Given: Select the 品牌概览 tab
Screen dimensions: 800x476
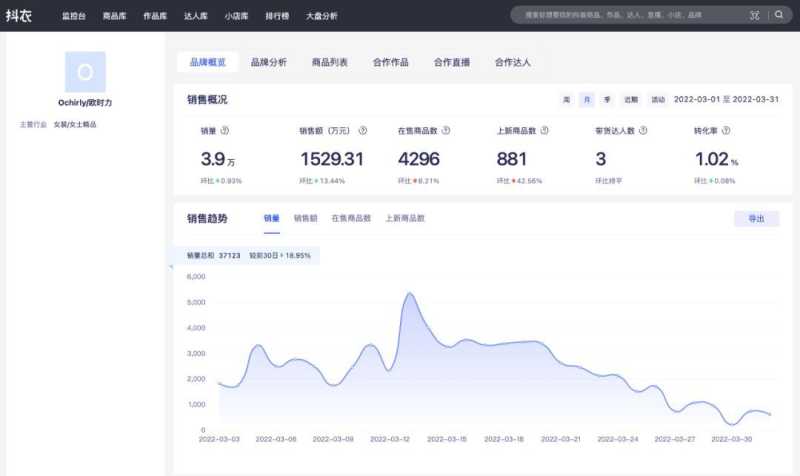Looking at the screenshot, I should (x=208, y=62).
